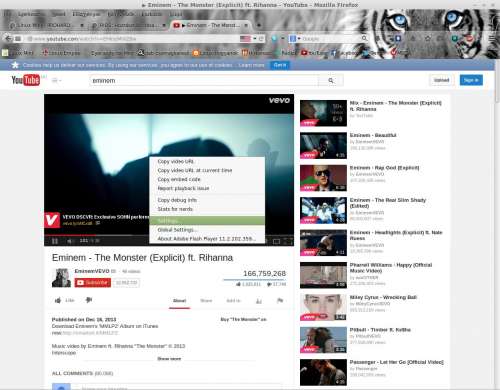Open the Facebook bookmark in the bookmarks toolbar
500x390 pixels.
click(x=344, y=53)
